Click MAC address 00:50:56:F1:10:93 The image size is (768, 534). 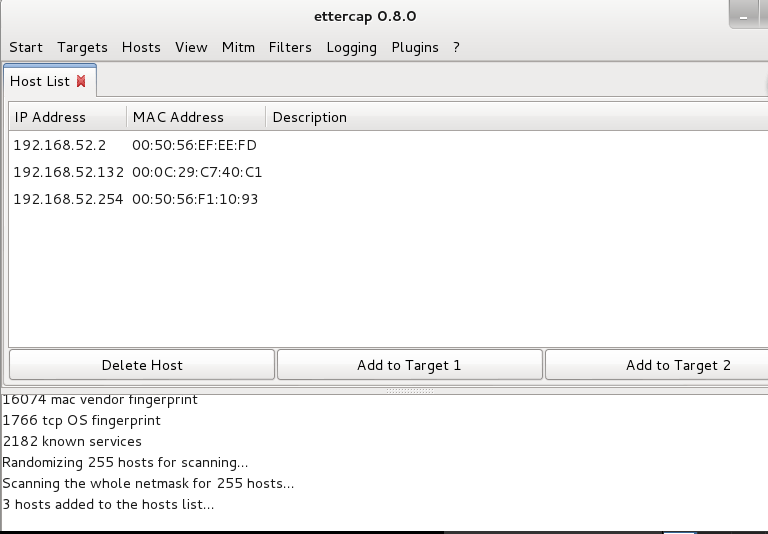[195, 199]
